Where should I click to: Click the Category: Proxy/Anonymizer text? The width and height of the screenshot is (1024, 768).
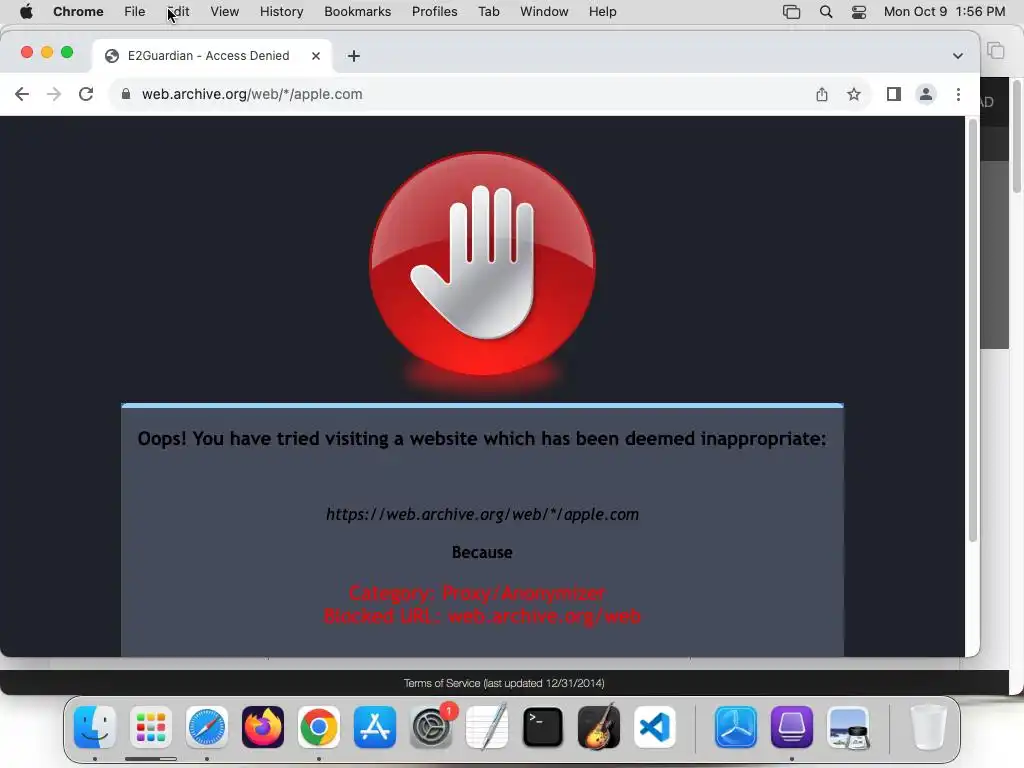point(477,593)
